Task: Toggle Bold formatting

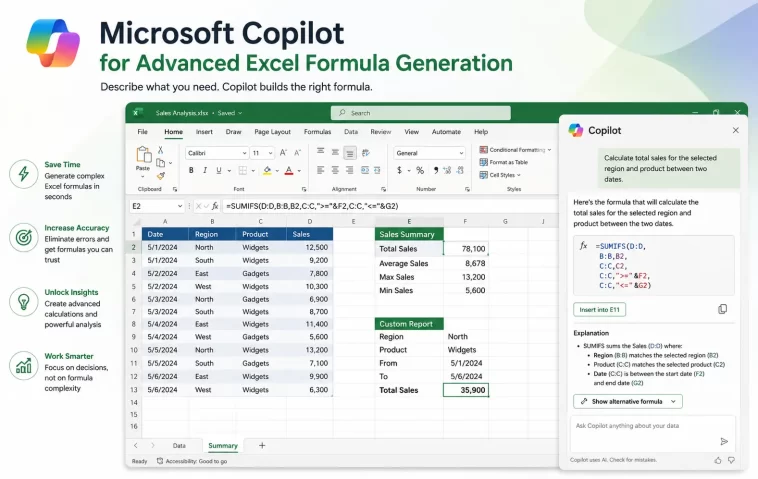Action: (x=191, y=170)
